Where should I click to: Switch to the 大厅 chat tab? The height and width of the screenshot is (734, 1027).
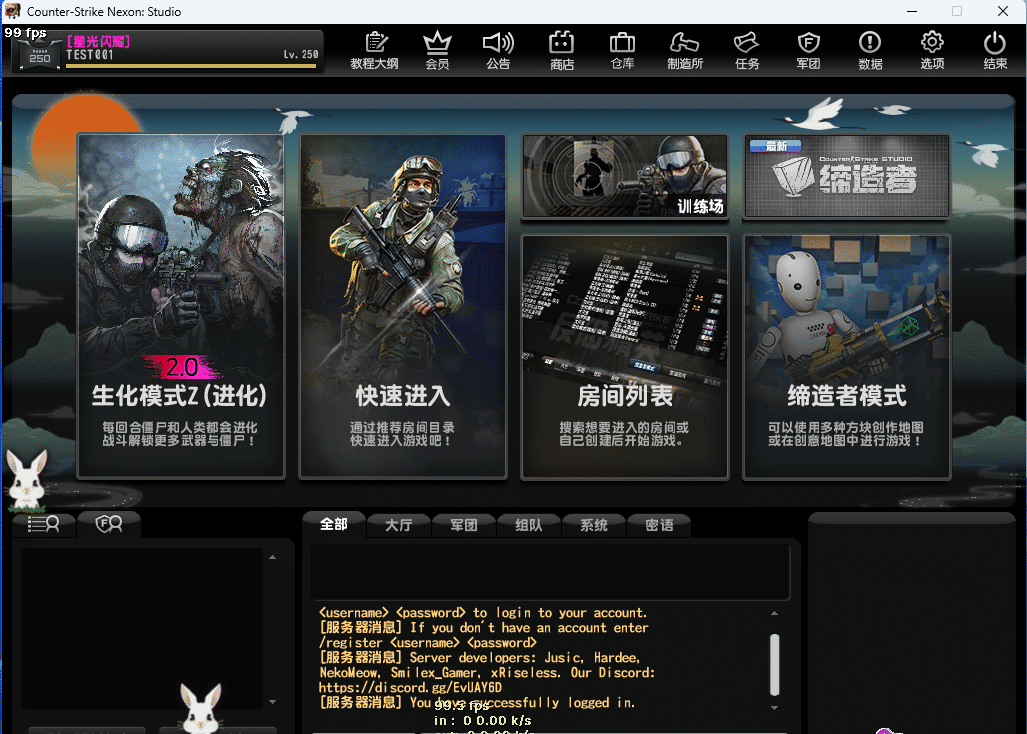[398, 525]
